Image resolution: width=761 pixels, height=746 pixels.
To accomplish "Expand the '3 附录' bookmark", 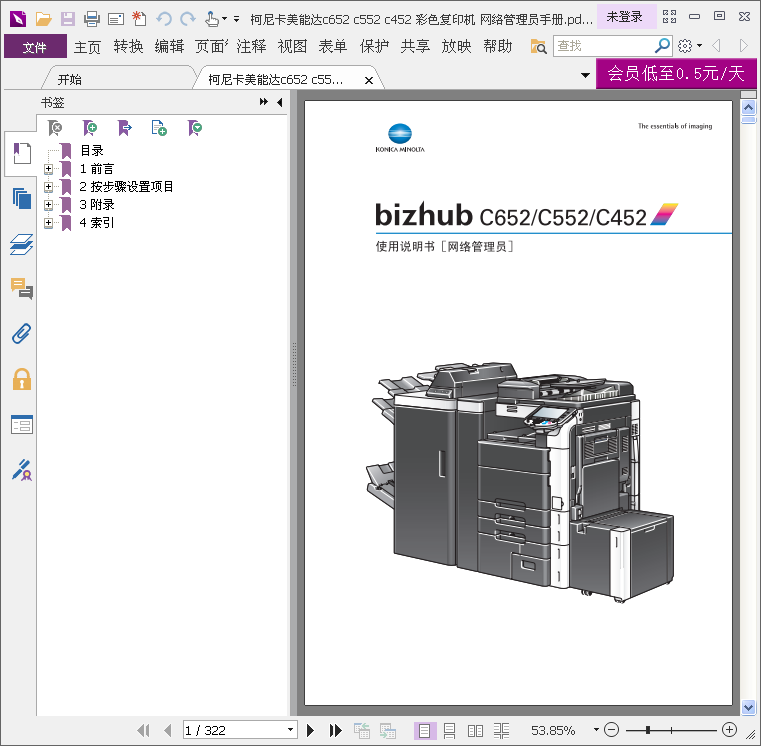I will tap(48, 205).
